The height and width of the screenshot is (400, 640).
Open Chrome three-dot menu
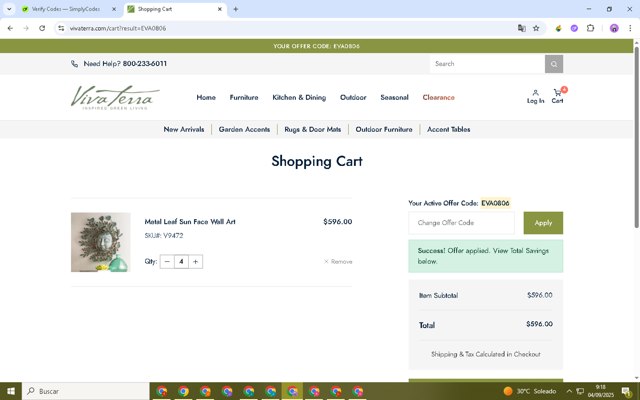630,28
